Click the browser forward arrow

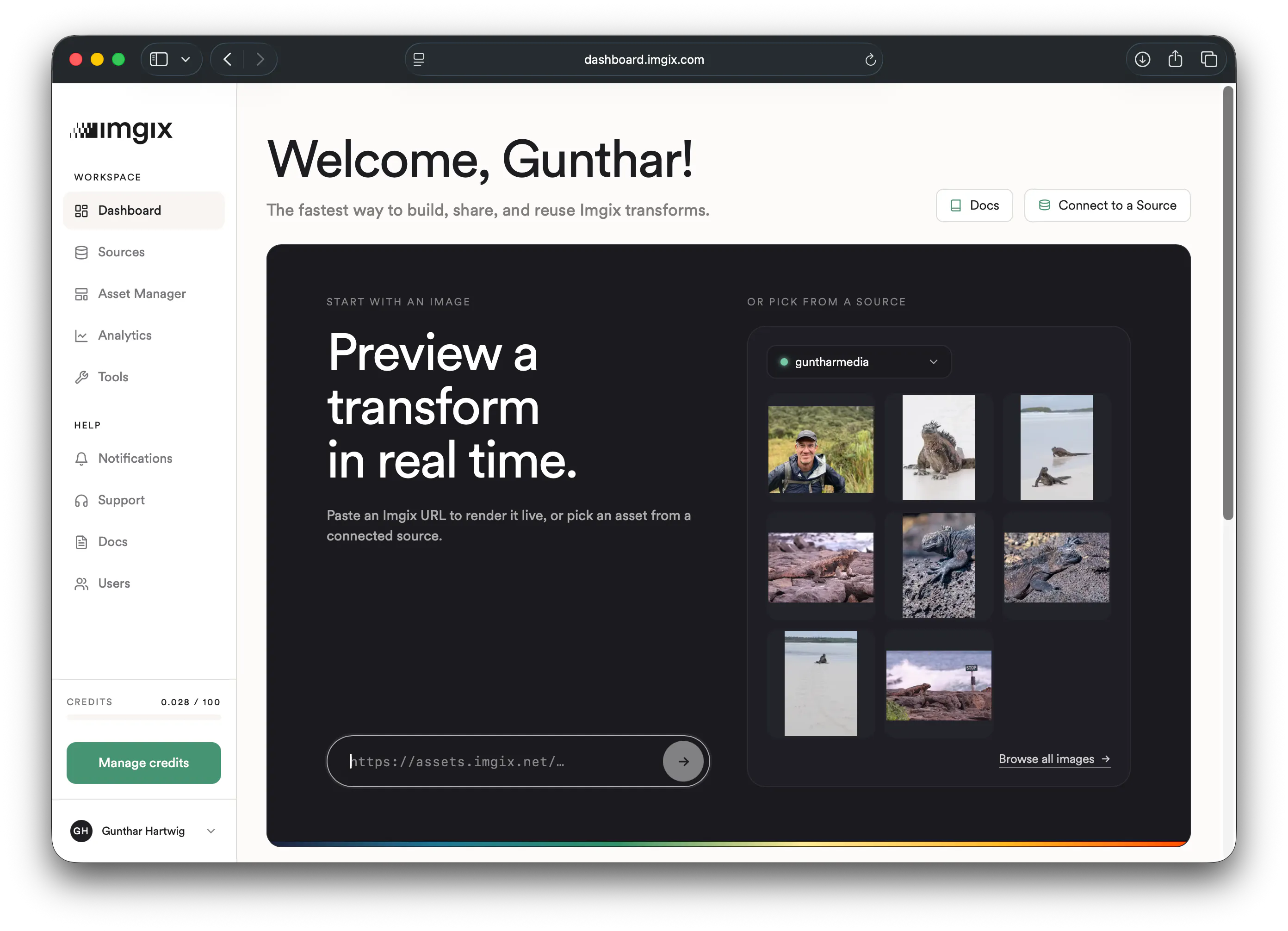click(x=260, y=59)
